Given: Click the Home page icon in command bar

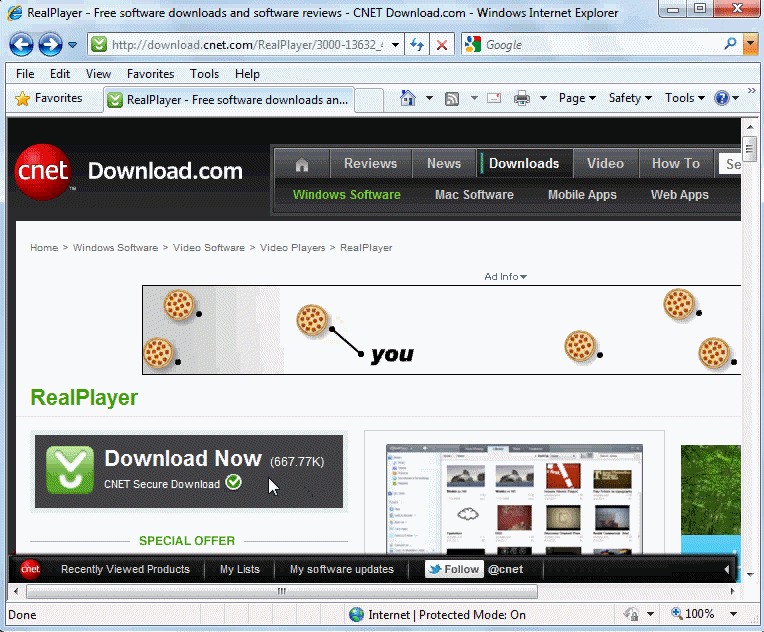Looking at the screenshot, I should point(408,98).
